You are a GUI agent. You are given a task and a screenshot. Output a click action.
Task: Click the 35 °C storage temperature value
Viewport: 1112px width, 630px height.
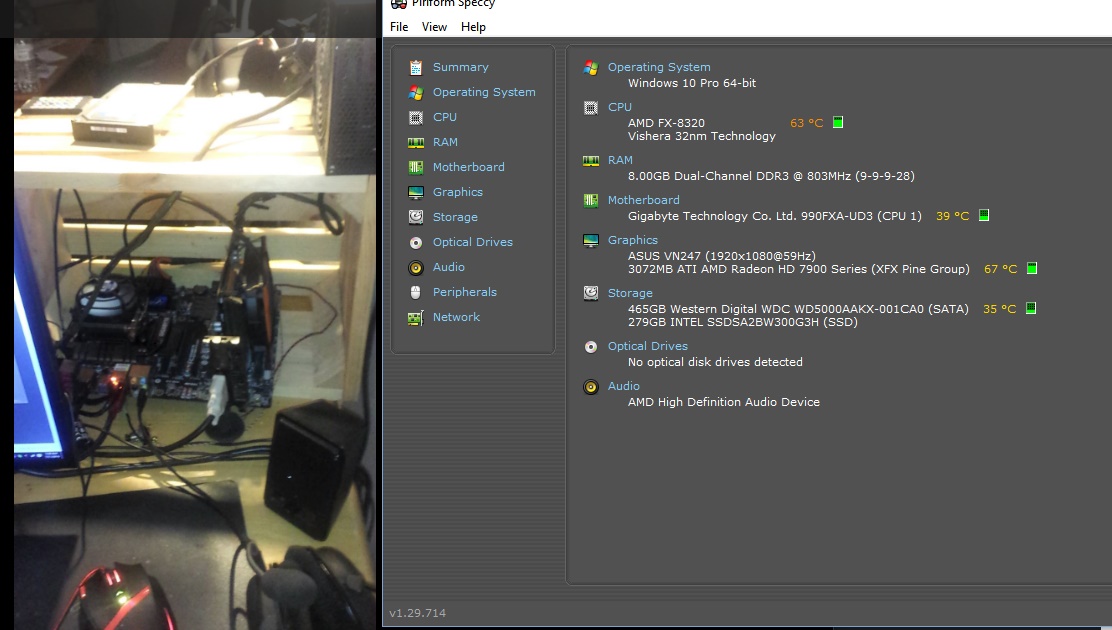tap(1000, 309)
